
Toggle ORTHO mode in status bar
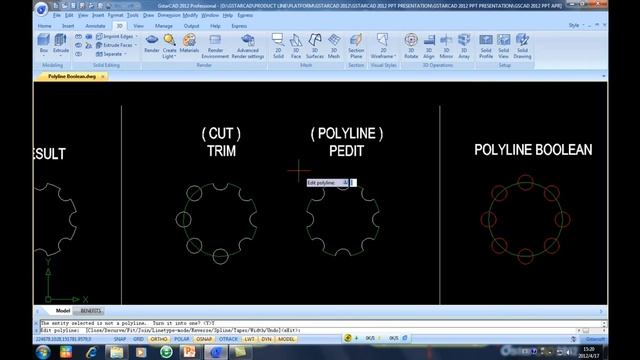[x=159, y=339]
